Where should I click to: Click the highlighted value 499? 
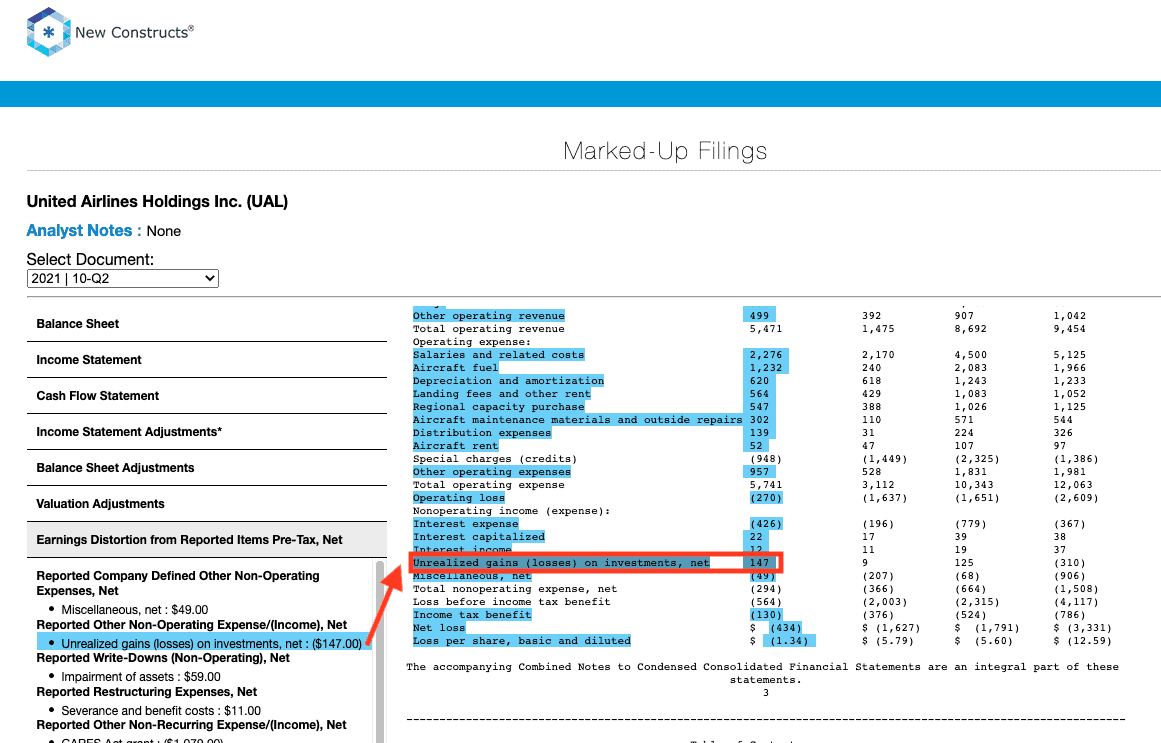759,316
